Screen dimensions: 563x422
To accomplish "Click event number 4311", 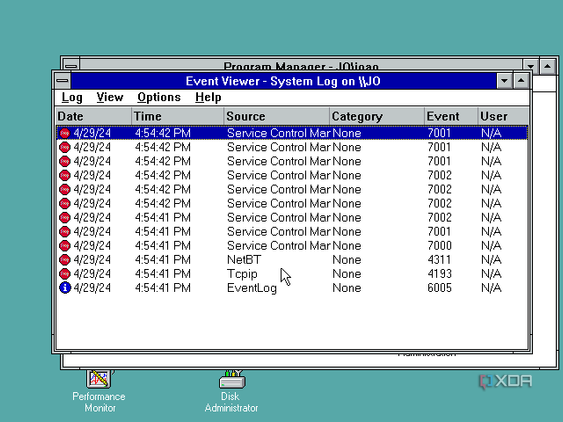I will pos(439,260).
